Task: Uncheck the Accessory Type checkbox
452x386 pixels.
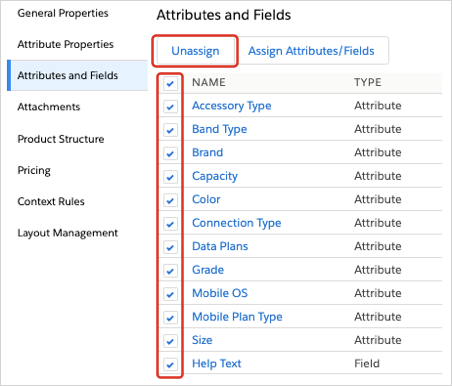Action: coord(170,107)
